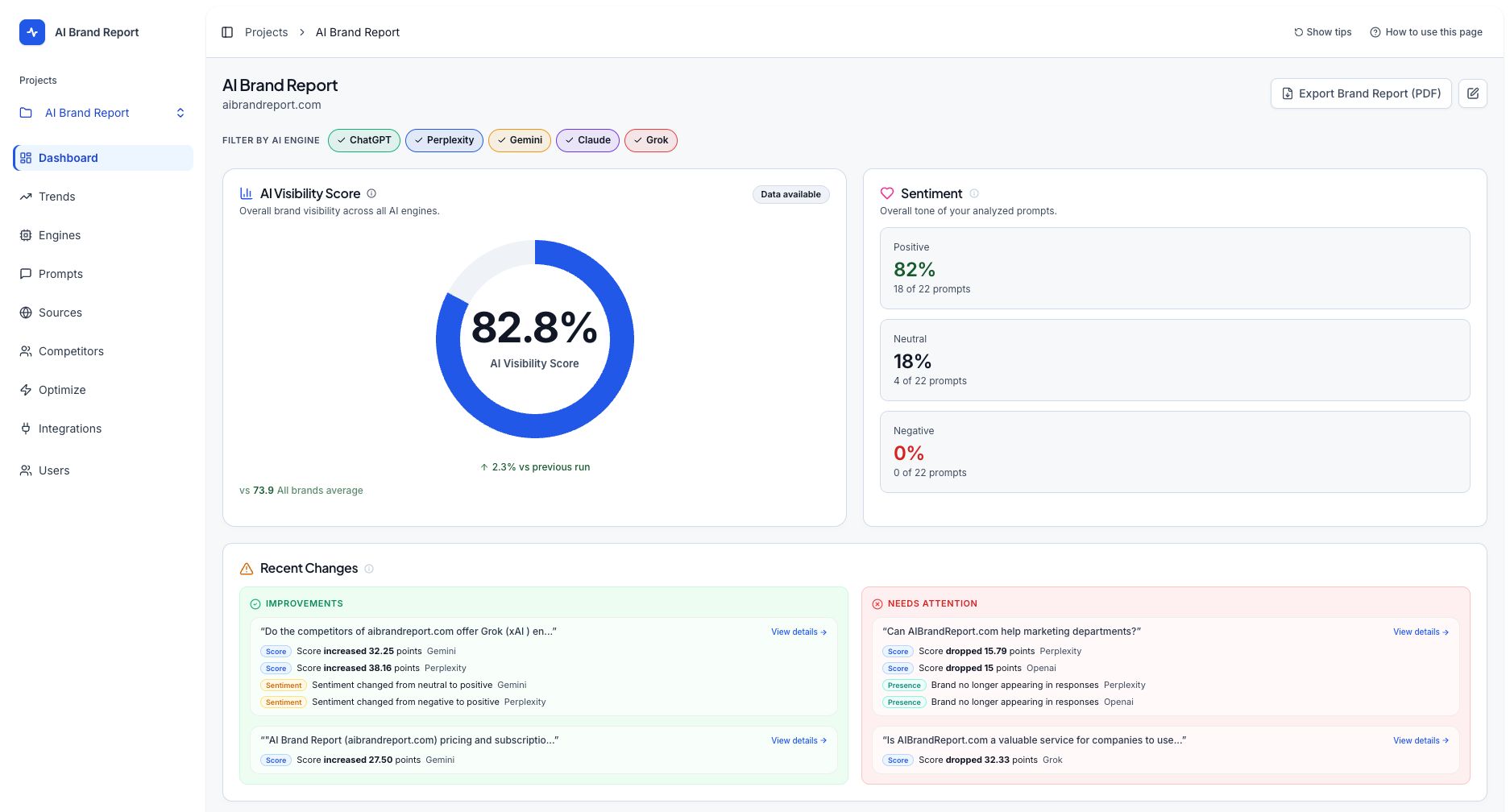View details for valuable service prompt
Viewport: 1510px width, 812px height.
(1421, 741)
